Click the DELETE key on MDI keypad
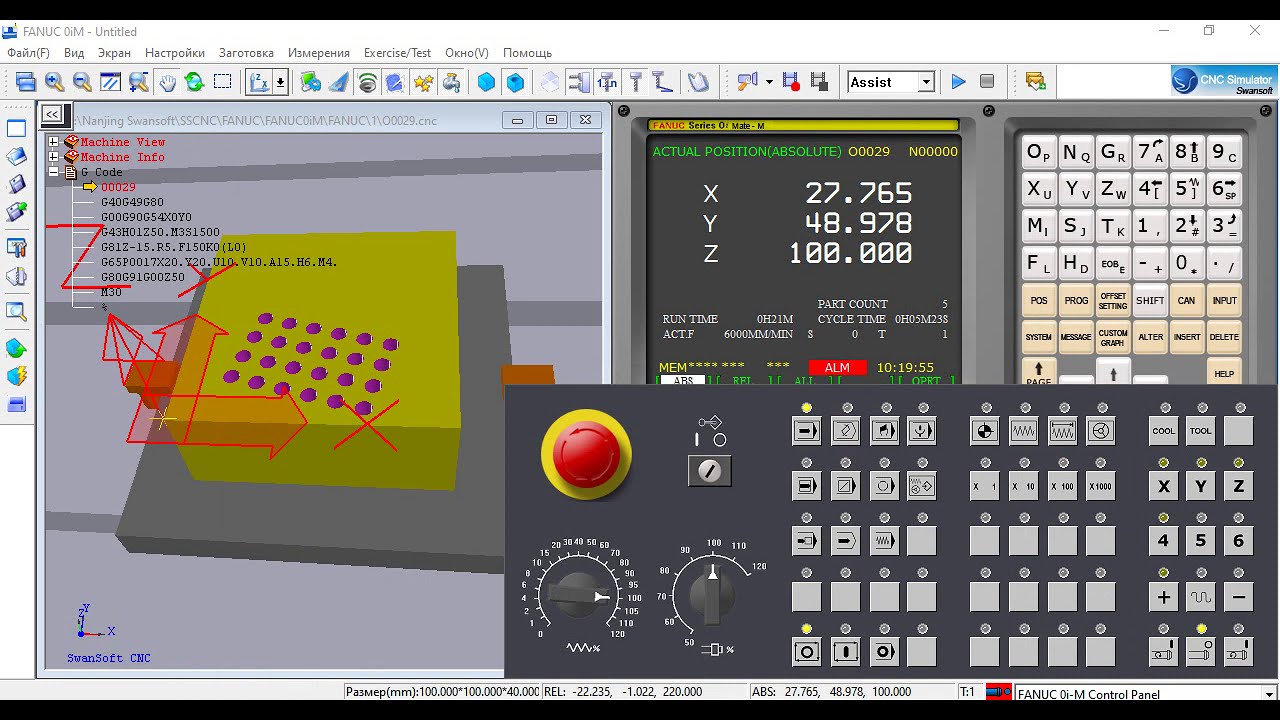Viewport: 1280px width, 720px height. click(x=1224, y=338)
